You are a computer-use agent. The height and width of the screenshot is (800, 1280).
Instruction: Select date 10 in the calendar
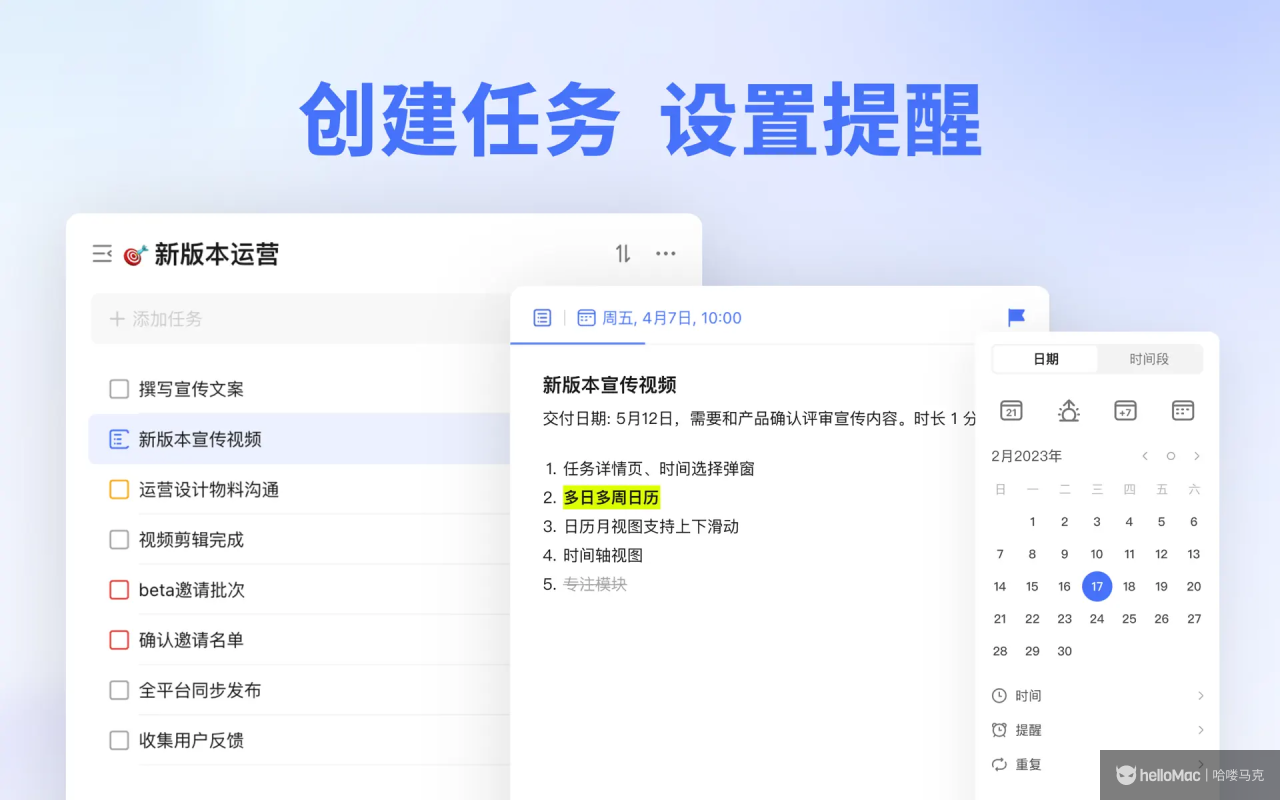point(1097,554)
